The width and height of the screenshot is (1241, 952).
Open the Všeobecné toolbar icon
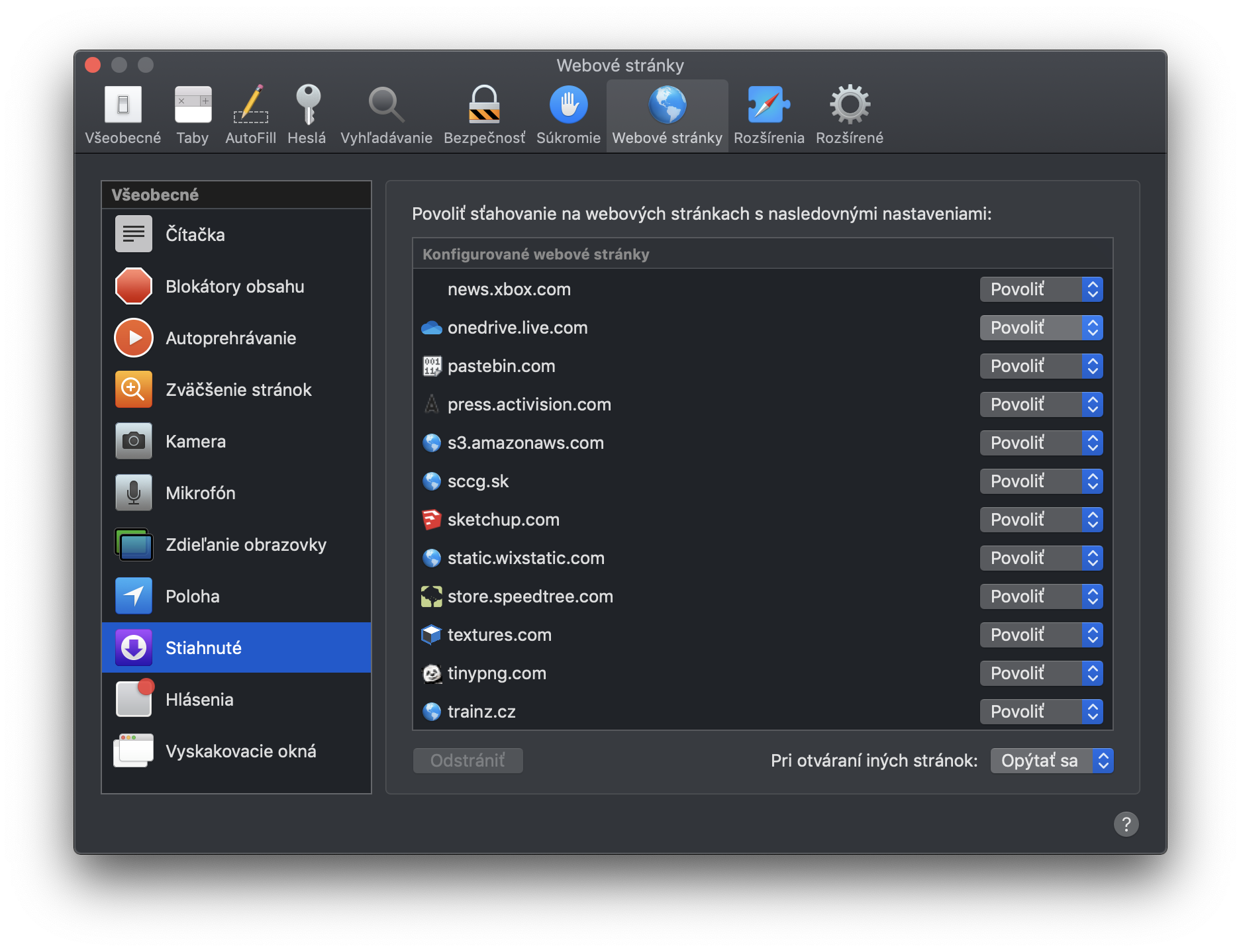coord(123,106)
